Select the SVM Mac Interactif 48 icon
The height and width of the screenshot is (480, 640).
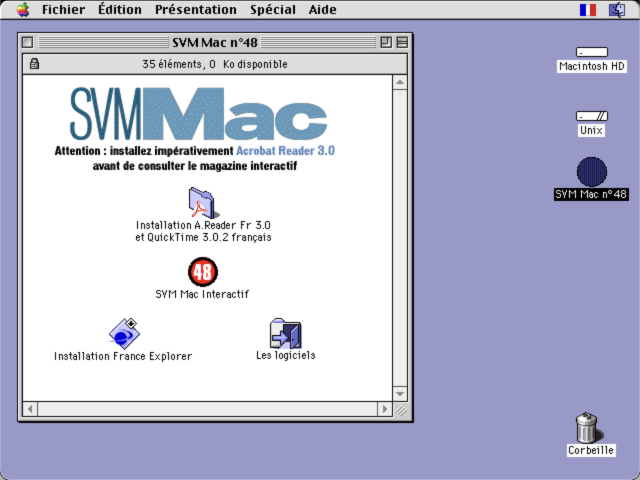click(203, 272)
